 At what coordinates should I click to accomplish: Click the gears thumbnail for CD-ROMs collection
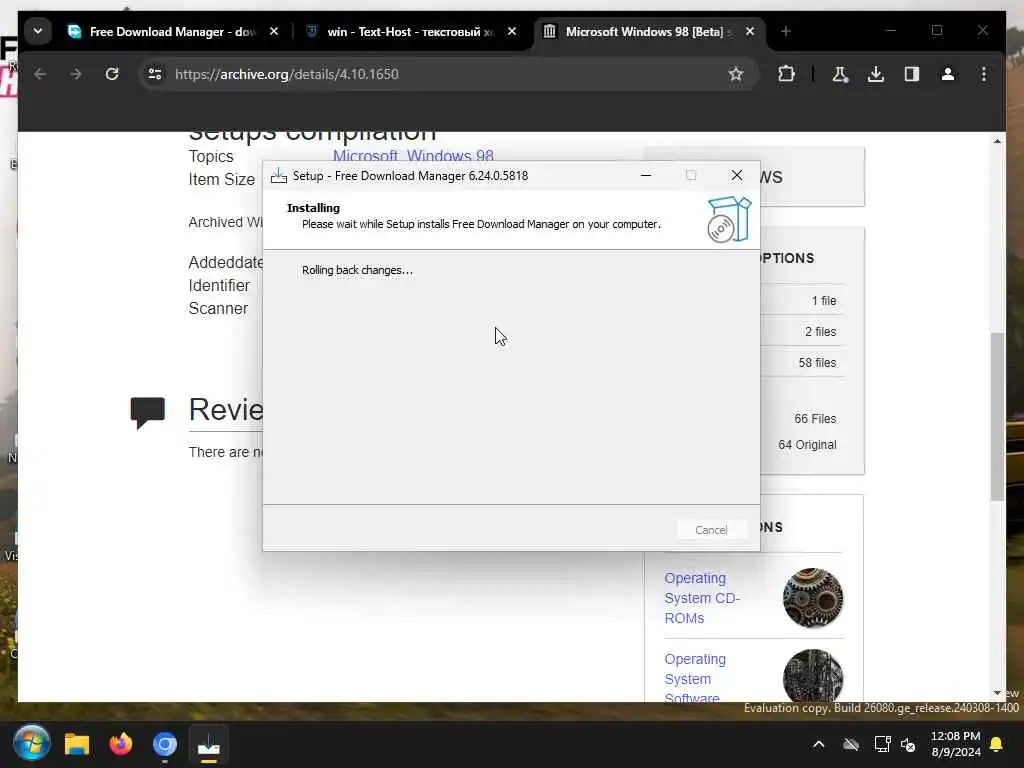812,598
